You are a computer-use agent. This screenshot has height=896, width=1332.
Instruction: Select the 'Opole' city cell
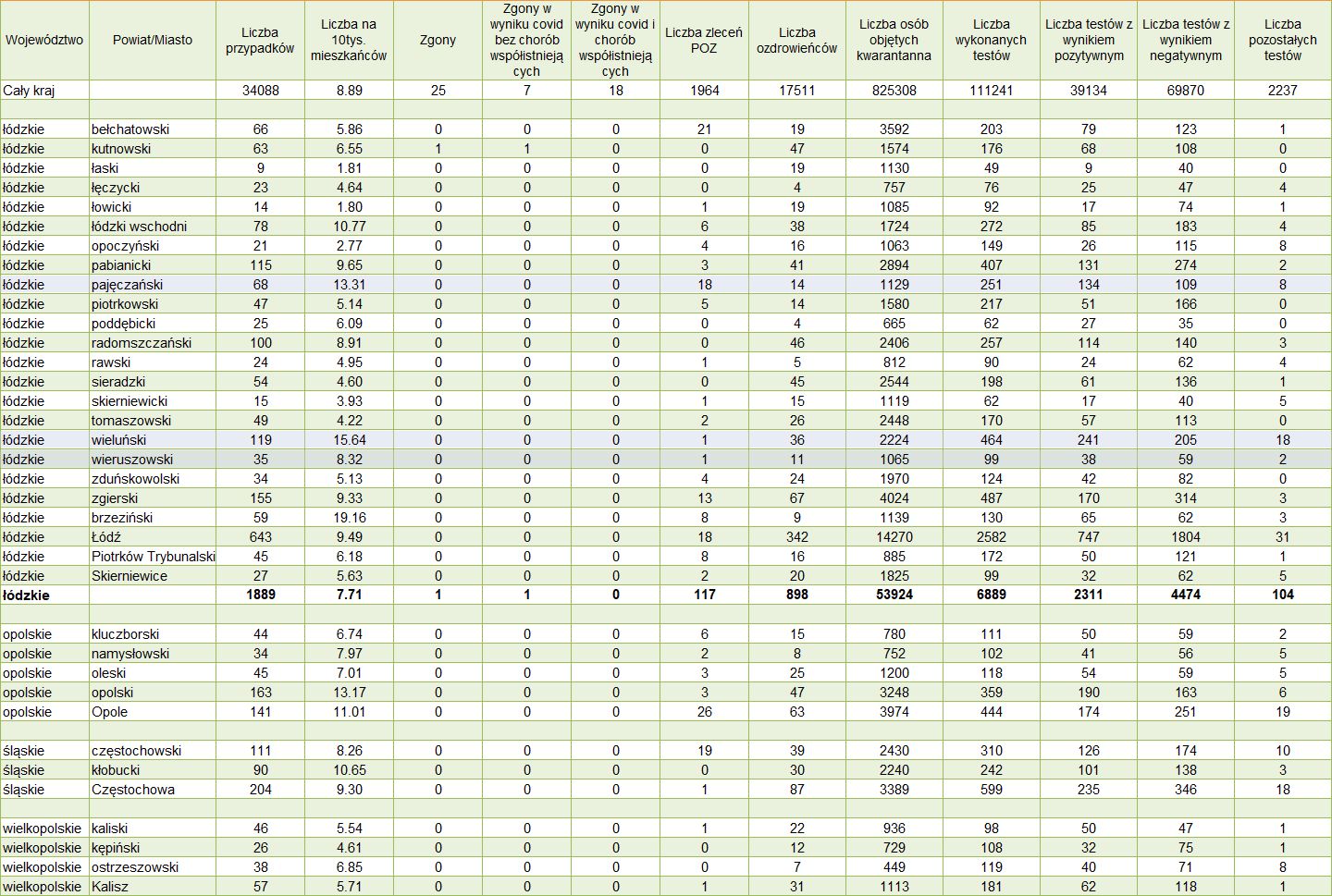pyautogui.click(x=153, y=712)
